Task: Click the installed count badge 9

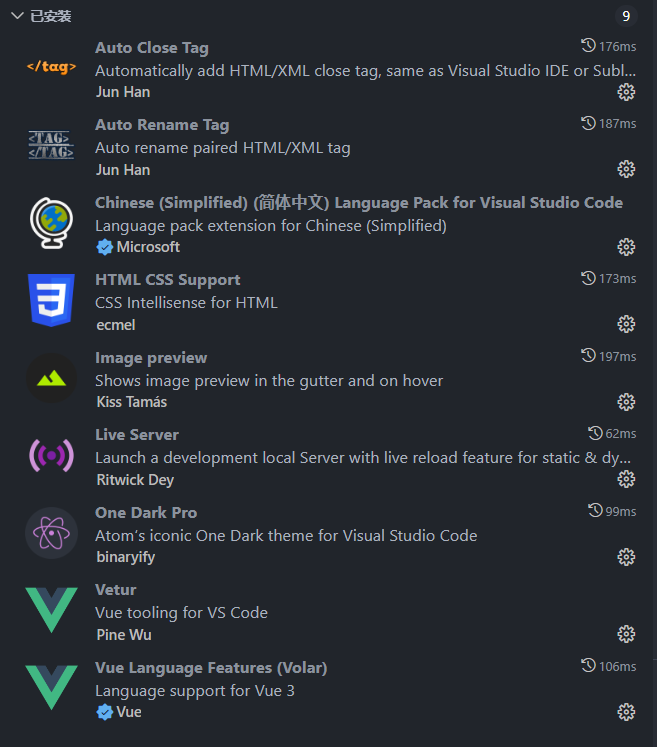Action: (626, 16)
